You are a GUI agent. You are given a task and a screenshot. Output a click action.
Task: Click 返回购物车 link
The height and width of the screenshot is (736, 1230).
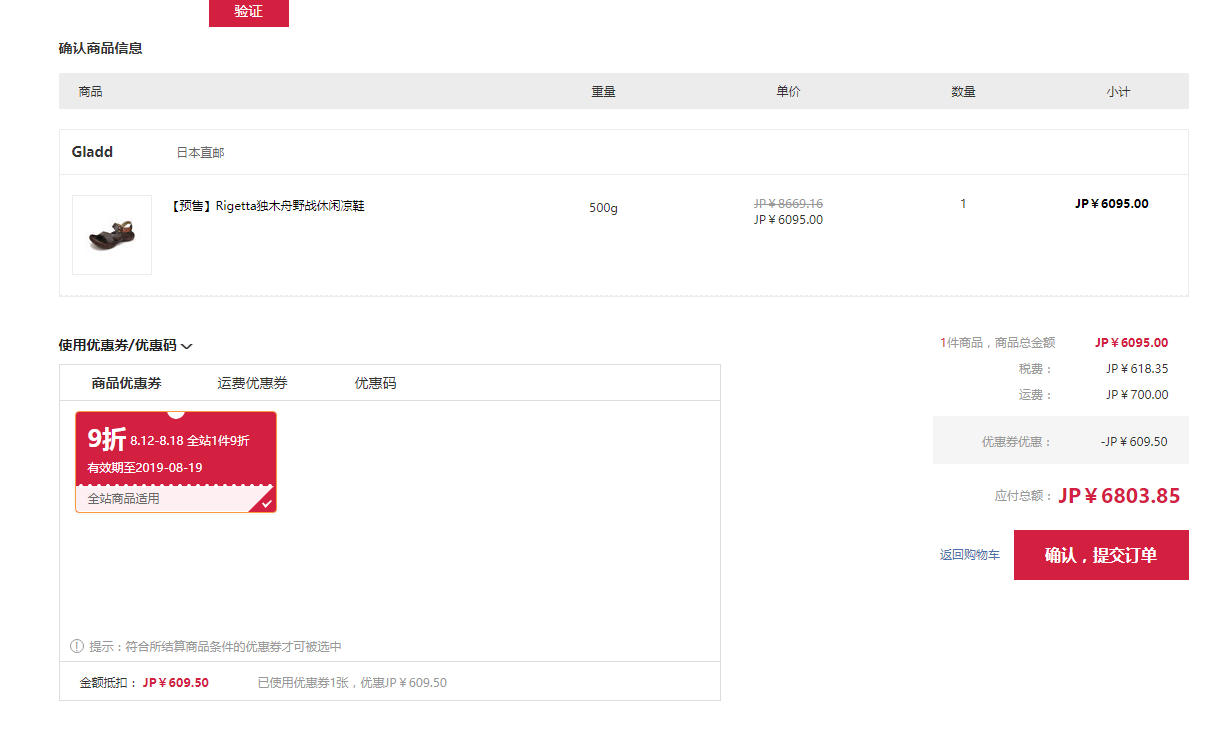(x=970, y=555)
